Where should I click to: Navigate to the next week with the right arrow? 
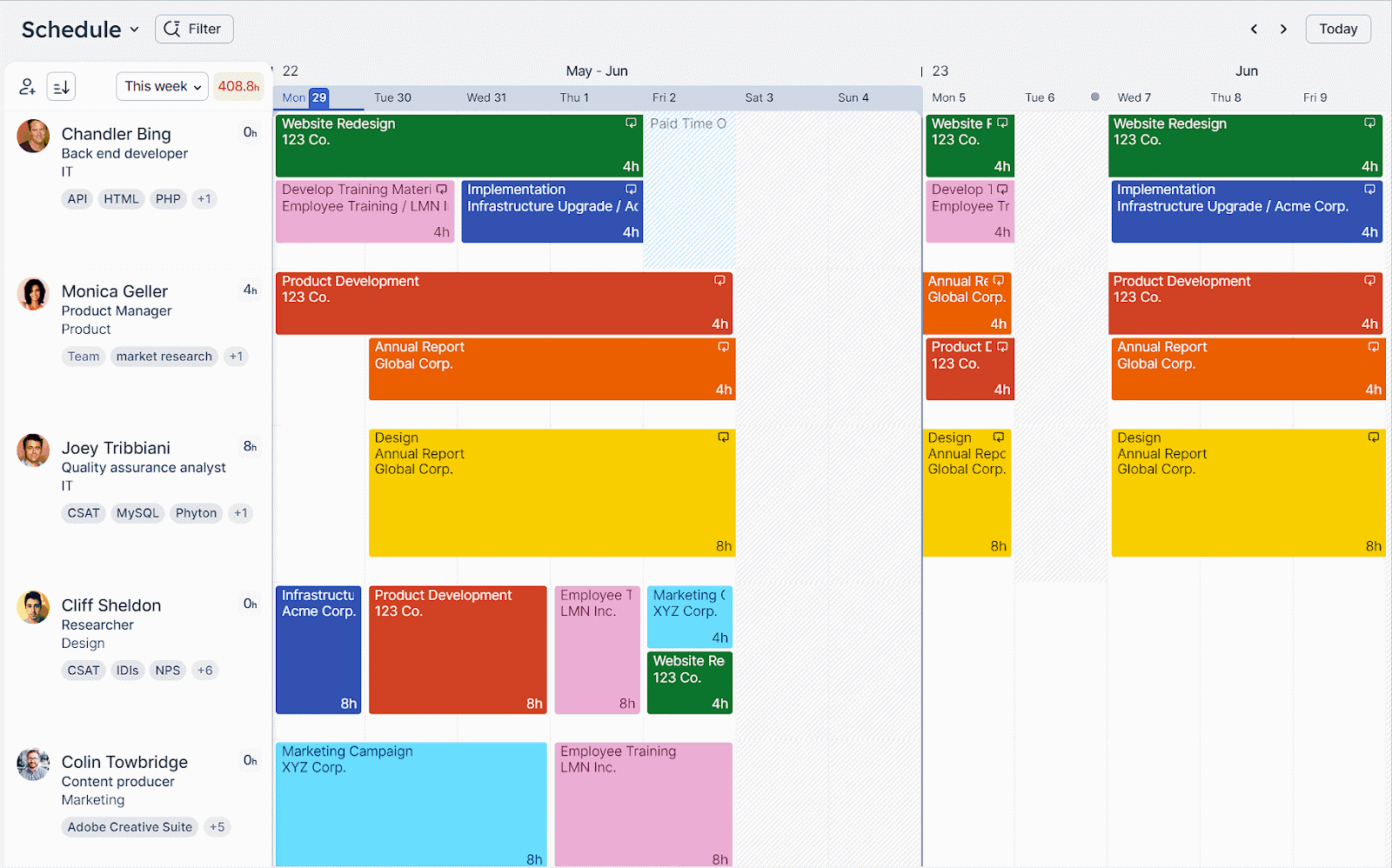pyautogui.click(x=1283, y=29)
